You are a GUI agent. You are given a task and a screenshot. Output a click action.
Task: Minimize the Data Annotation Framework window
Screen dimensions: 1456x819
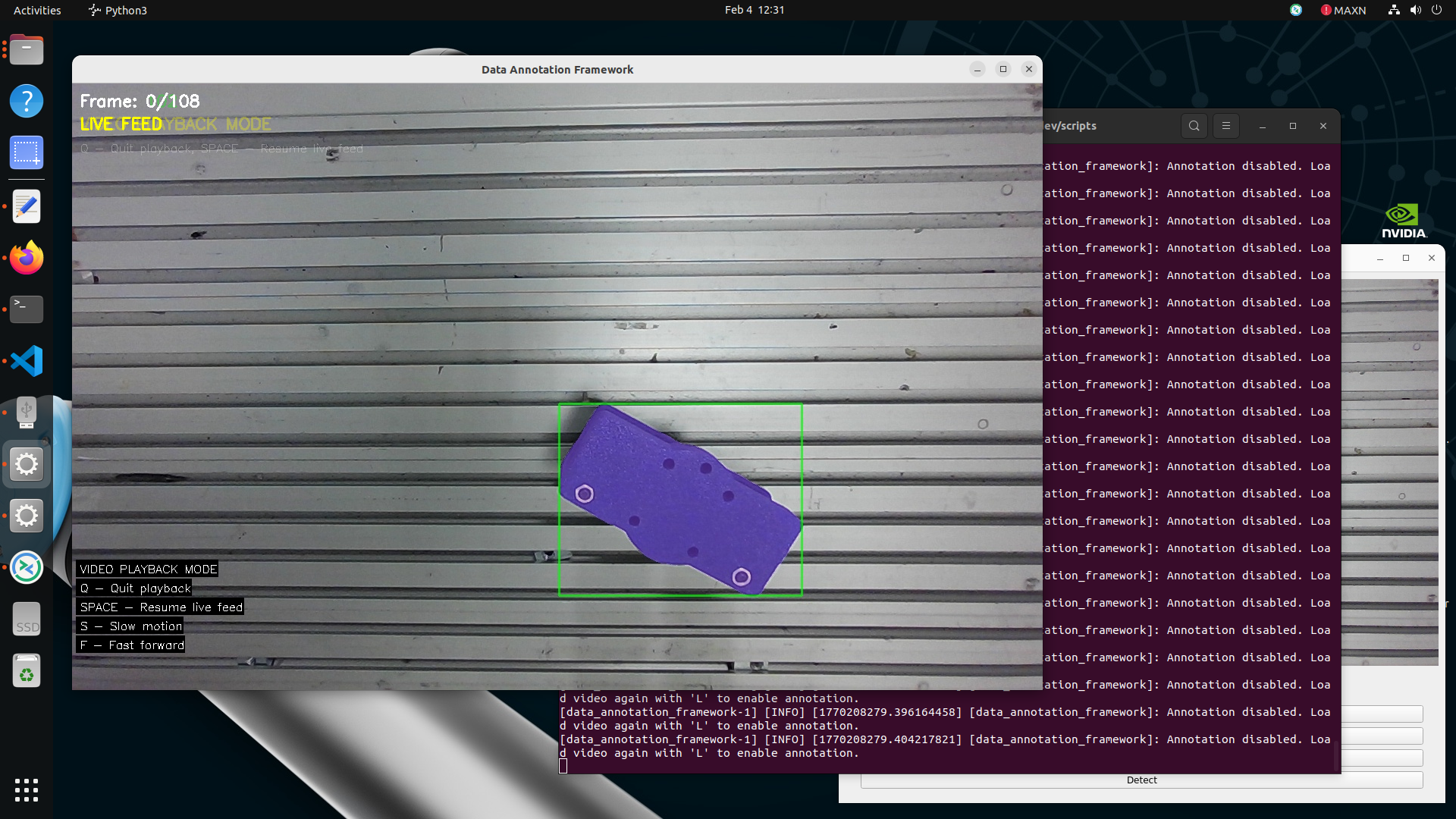click(x=977, y=69)
